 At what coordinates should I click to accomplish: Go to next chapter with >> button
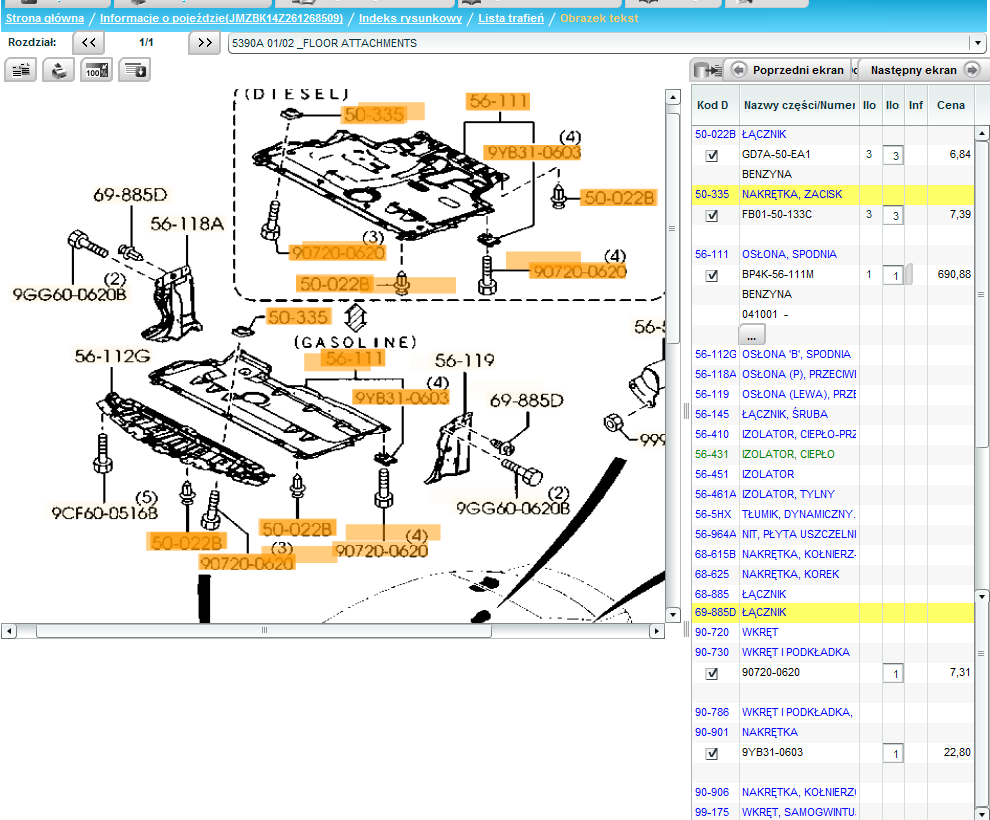pos(204,43)
